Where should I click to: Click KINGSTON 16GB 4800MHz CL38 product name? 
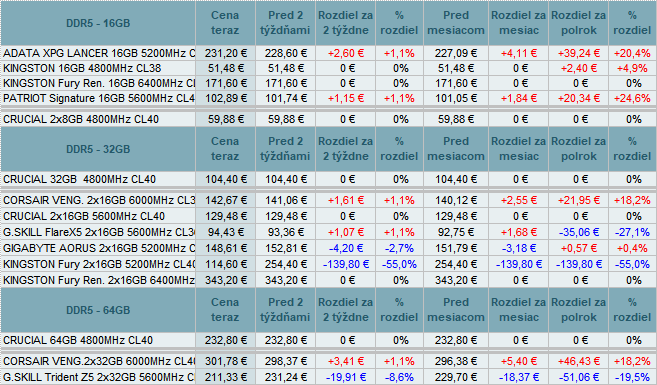coord(82,68)
